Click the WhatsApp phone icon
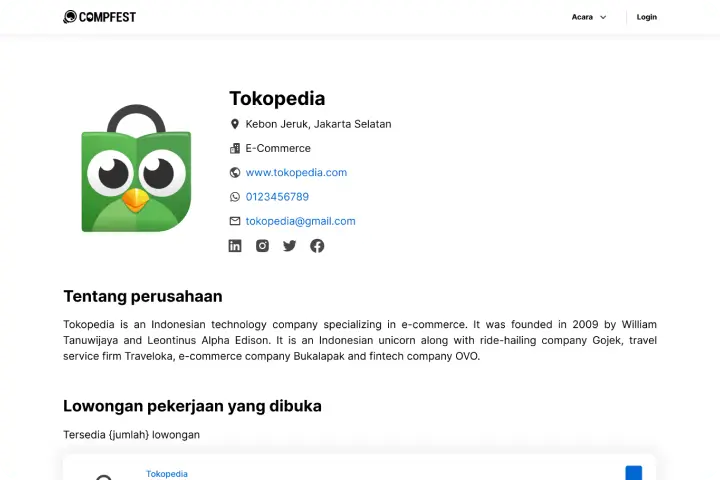Screen dimensions: 720x480 (x=235, y=197)
